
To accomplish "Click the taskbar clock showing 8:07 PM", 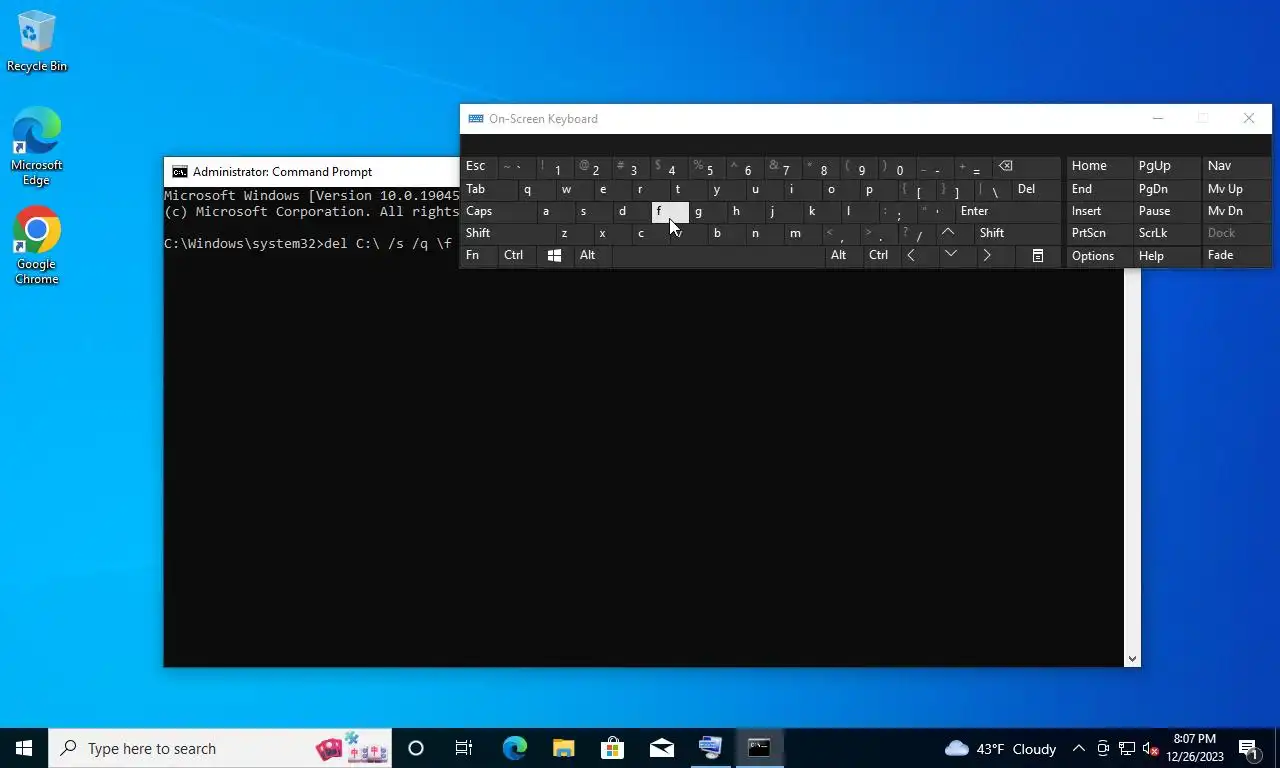I will pos(1195,748).
